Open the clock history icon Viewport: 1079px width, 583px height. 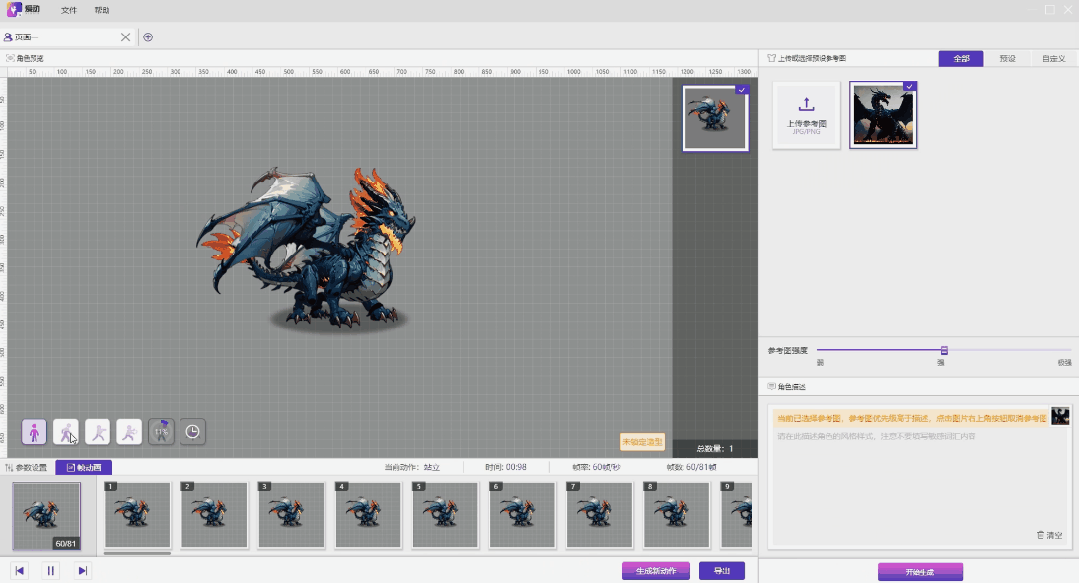[192, 432]
